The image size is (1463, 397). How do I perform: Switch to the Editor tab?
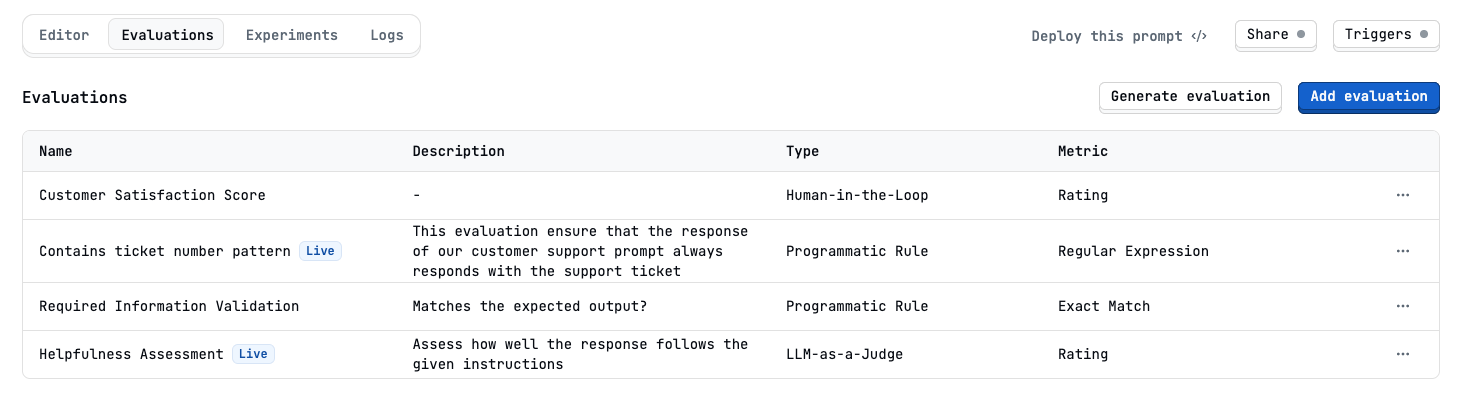(64, 35)
